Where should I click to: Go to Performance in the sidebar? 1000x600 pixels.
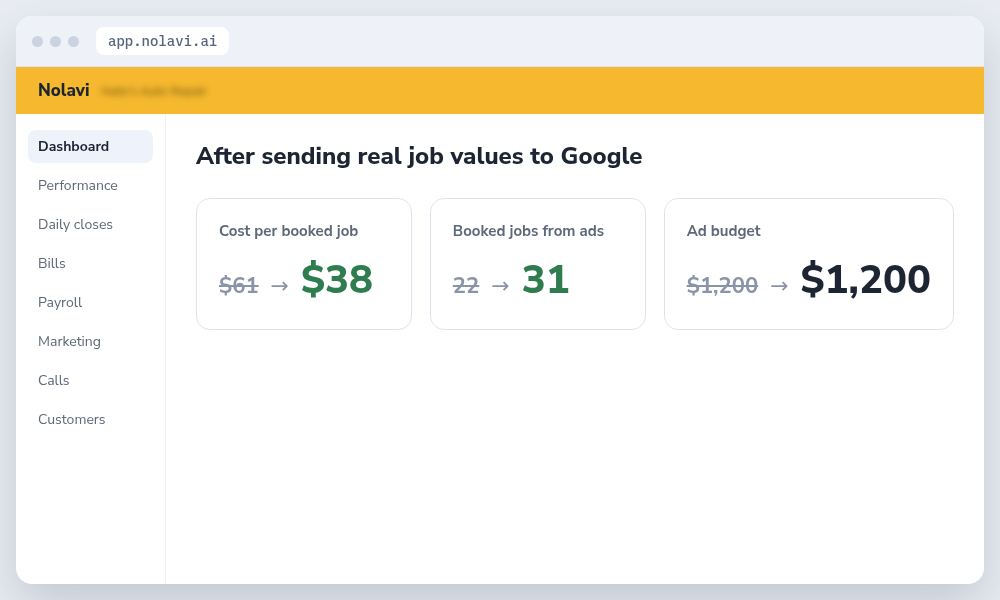coord(78,186)
